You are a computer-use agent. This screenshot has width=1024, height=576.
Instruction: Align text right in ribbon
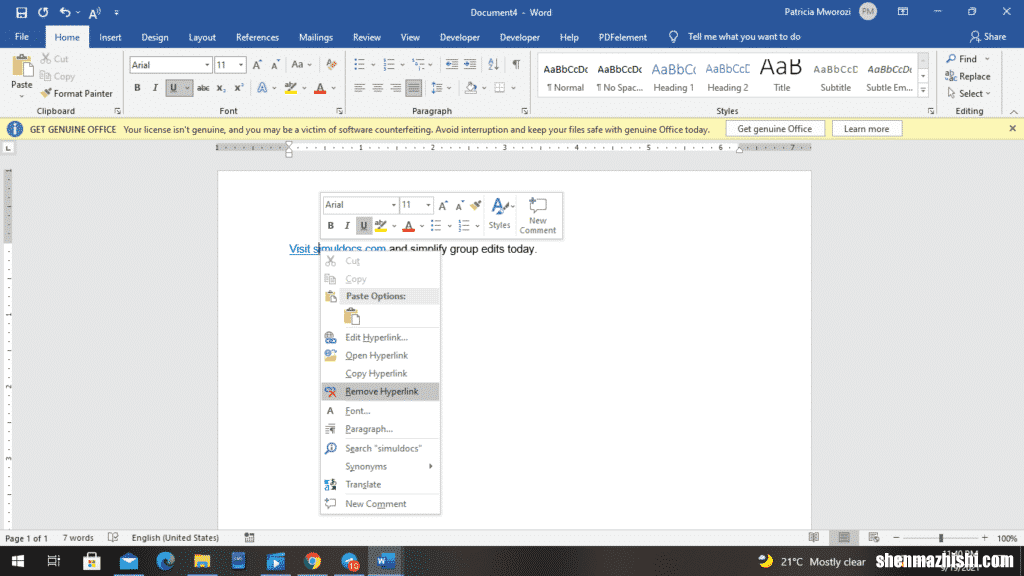click(x=396, y=88)
